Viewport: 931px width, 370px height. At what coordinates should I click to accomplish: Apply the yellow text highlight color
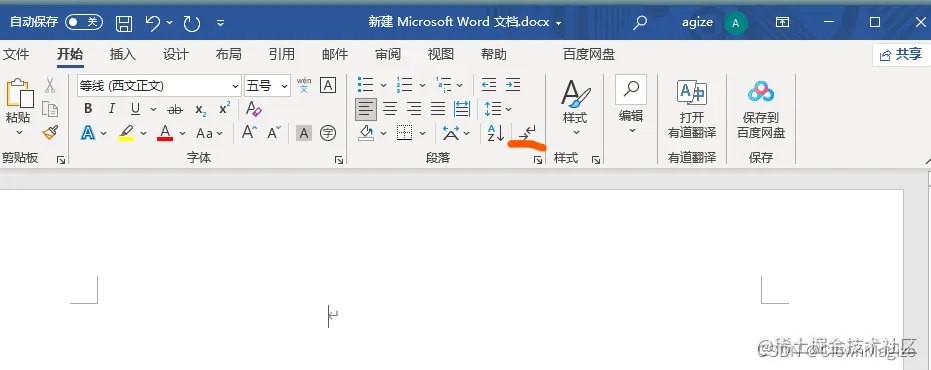point(126,133)
